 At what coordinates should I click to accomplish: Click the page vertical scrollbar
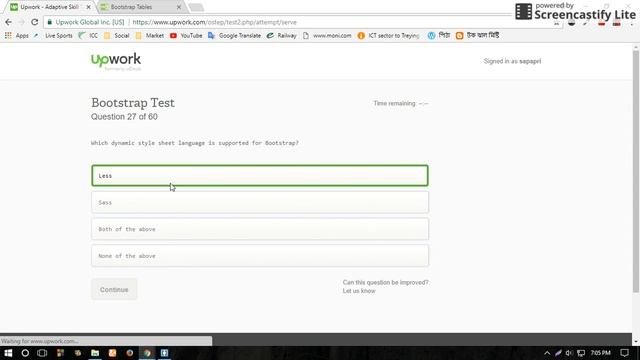(636, 171)
